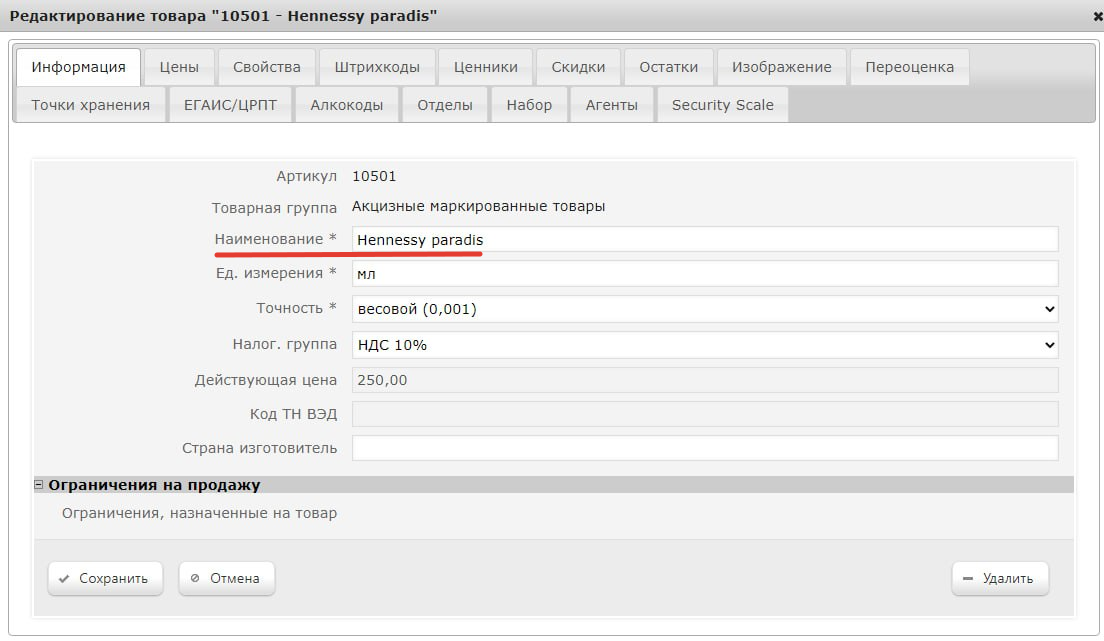The image size is (1104, 641).
Task: Open the Штрихкоды tab
Action: [x=377, y=67]
